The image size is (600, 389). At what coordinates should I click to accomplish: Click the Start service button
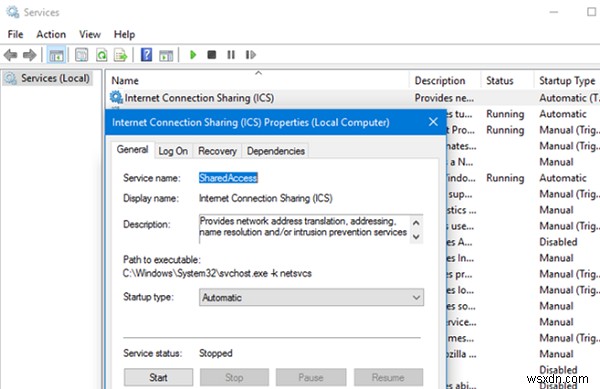tap(158, 377)
